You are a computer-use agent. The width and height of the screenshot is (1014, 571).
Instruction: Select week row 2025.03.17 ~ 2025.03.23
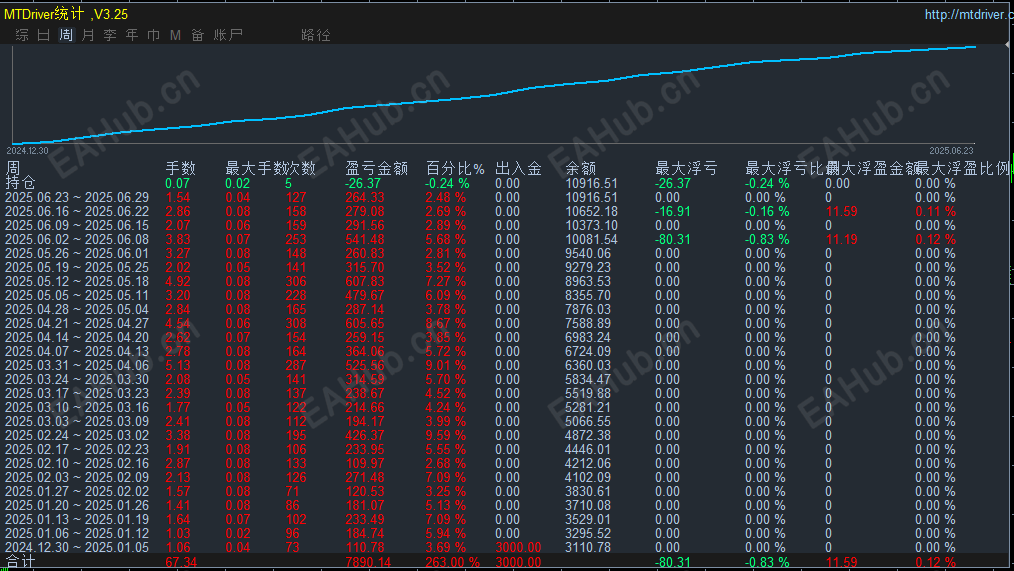(x=77, y=393)
